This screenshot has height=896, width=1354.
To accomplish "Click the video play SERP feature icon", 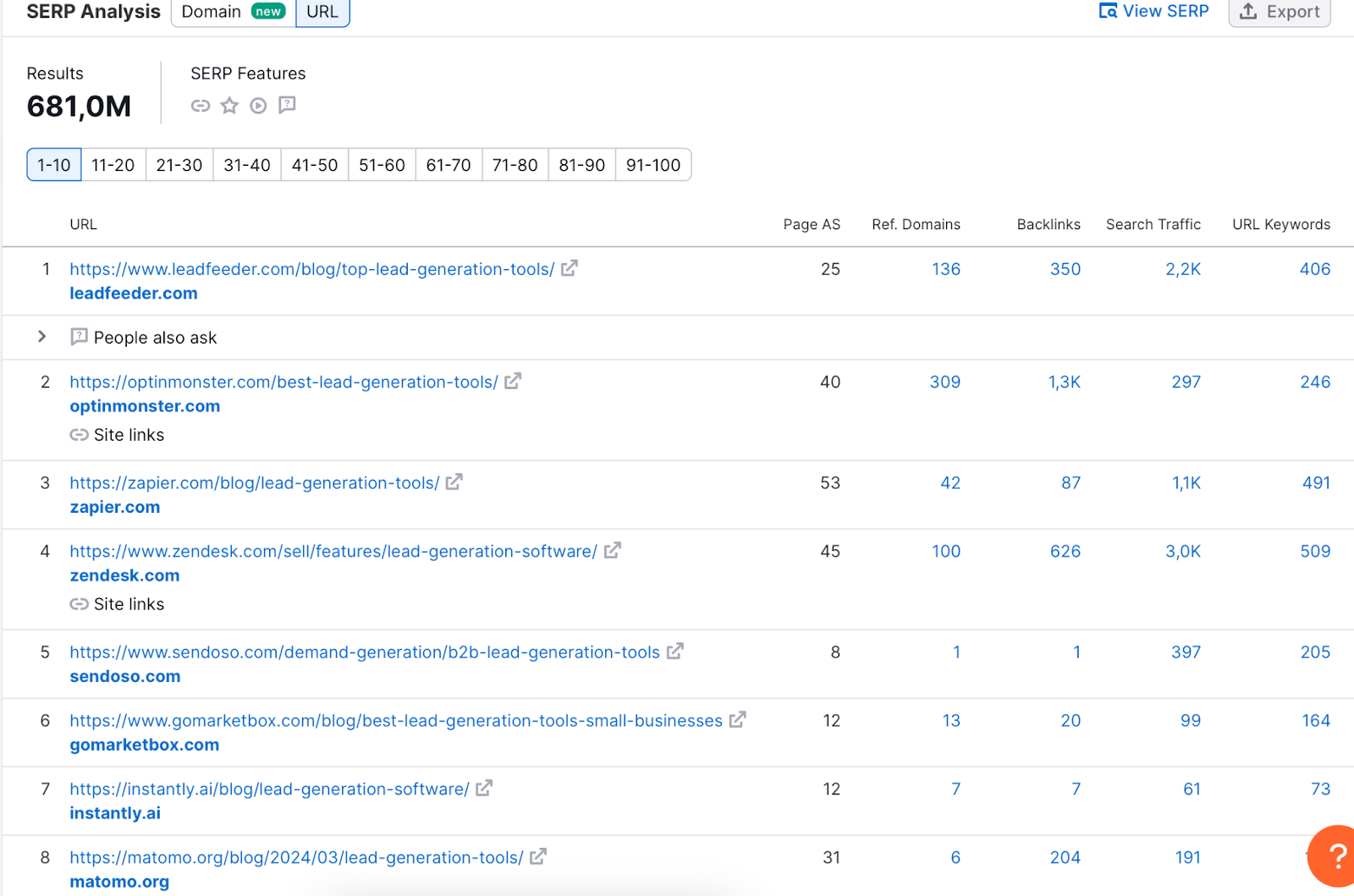I will click(258, 106).
